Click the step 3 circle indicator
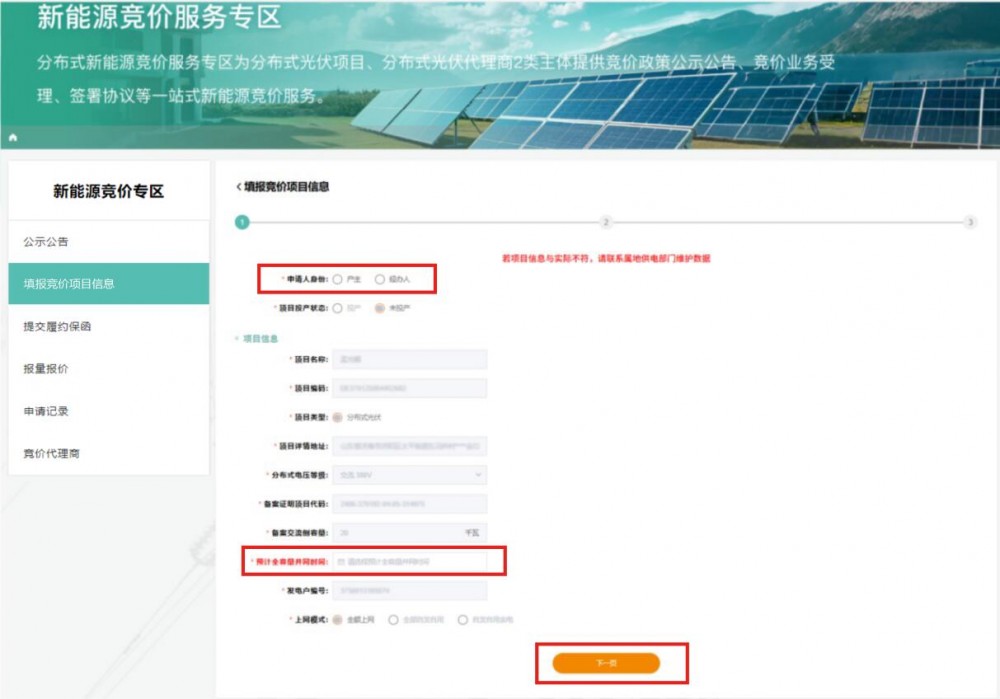 pos(970,222)
